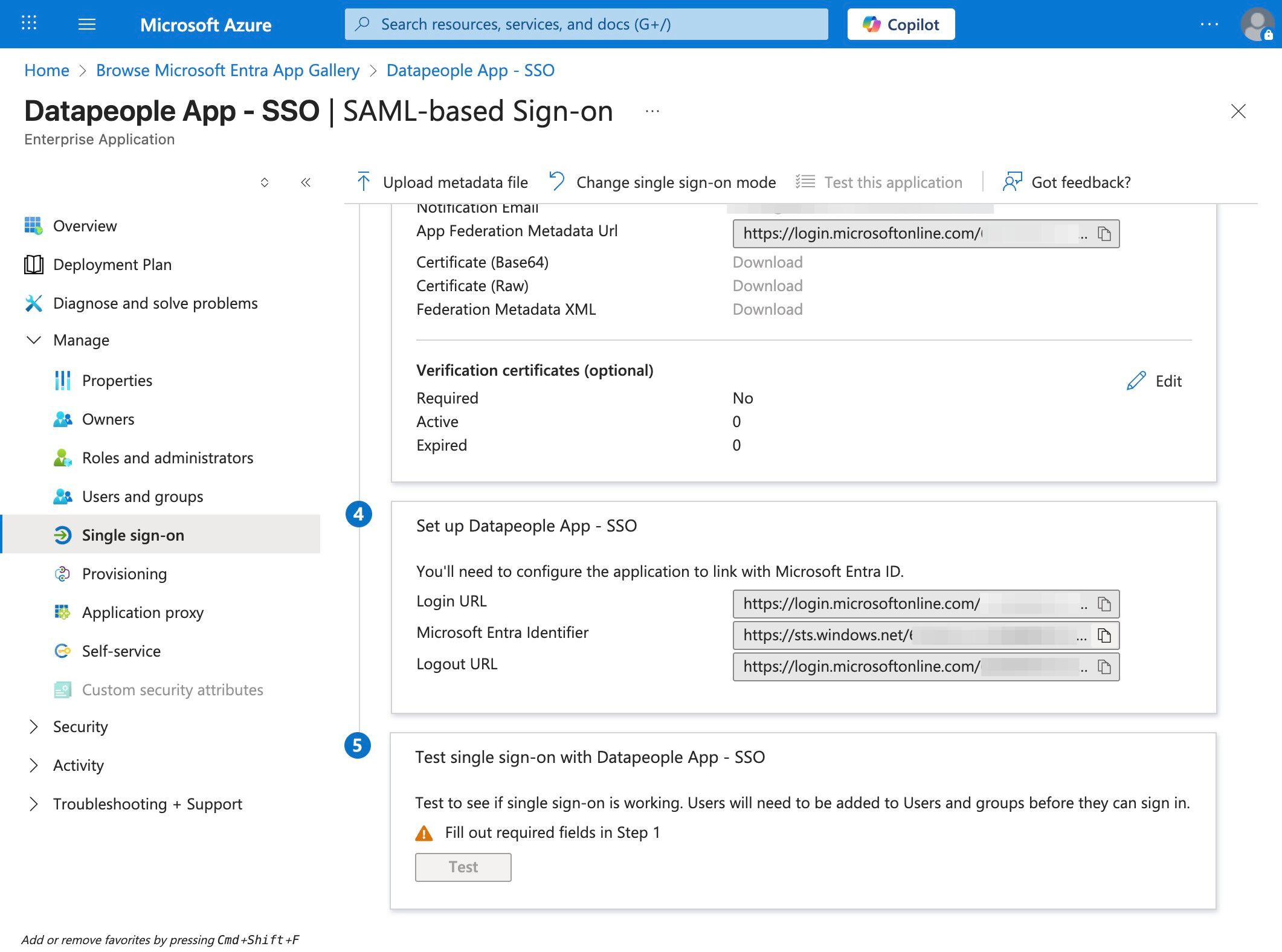Open the apps waffle grid icon
The image size is (1282, 952).
point(29,24)
